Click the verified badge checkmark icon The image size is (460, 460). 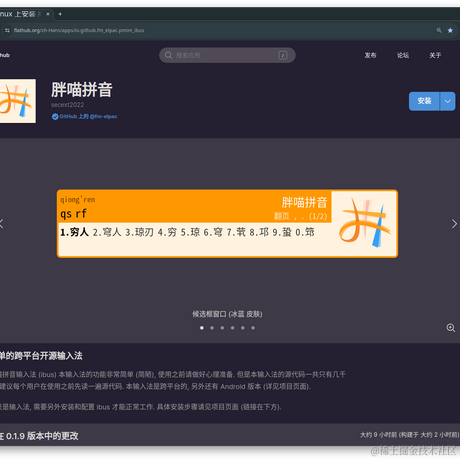[x=55, y=116]
